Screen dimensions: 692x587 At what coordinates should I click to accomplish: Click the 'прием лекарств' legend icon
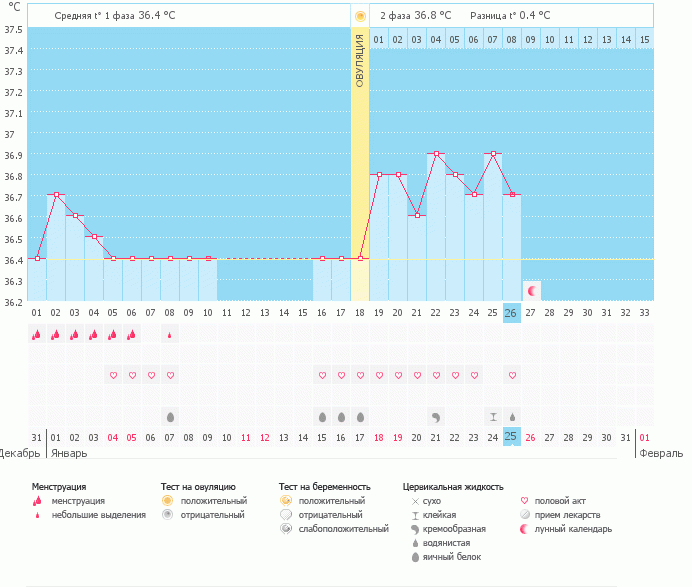pyautogui.click(x=524, y=514)
